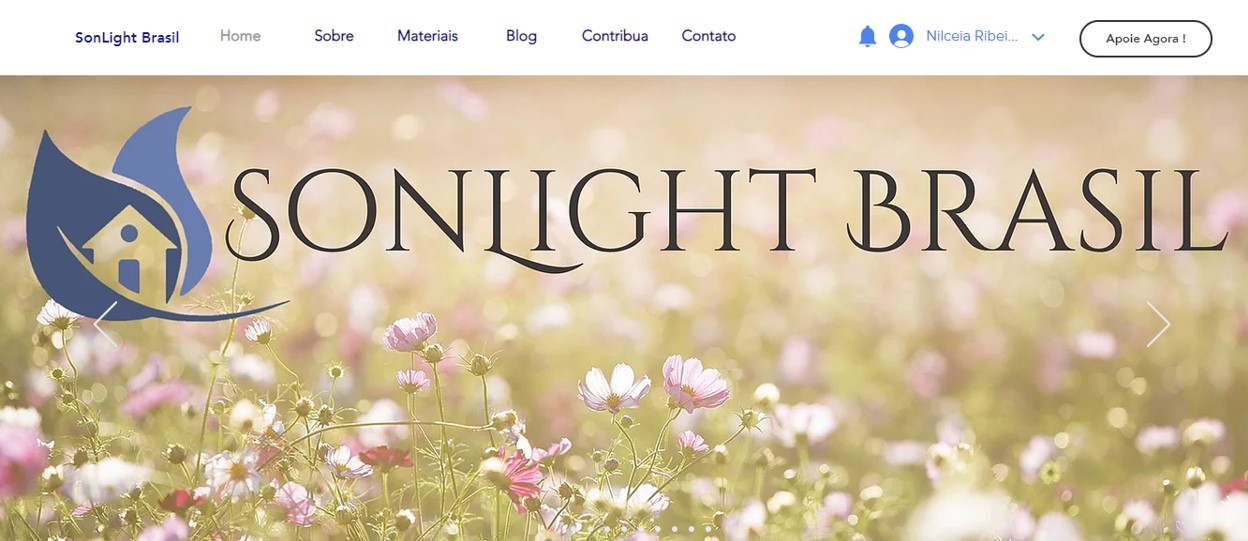Open the Home menu item

(x=240, y=36)
